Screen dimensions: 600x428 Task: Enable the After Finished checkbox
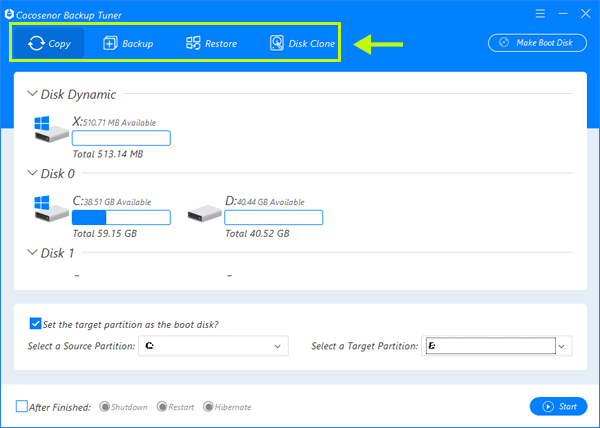coord(21,406)
